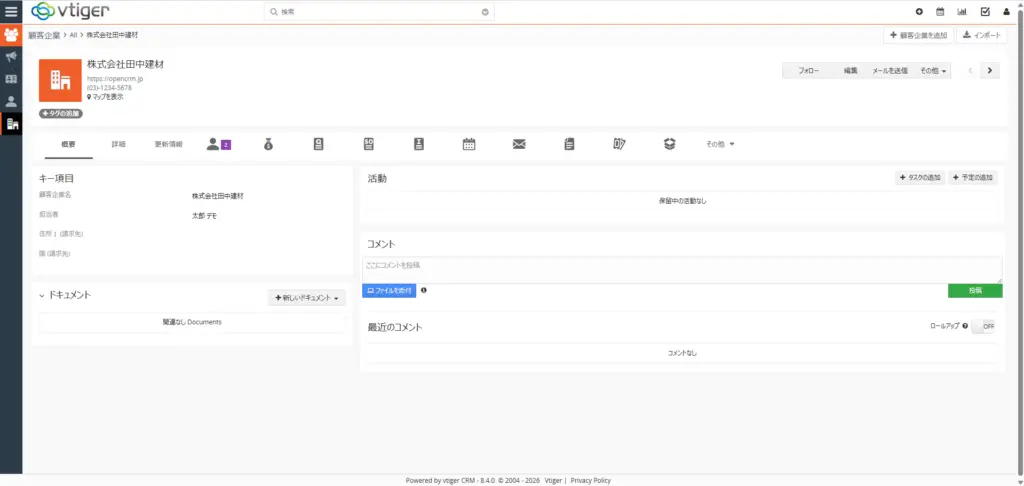Collapse the ドキュメント widget
Image resolution: width=1024 pixels, height=486 pixels.
[42, 296]
